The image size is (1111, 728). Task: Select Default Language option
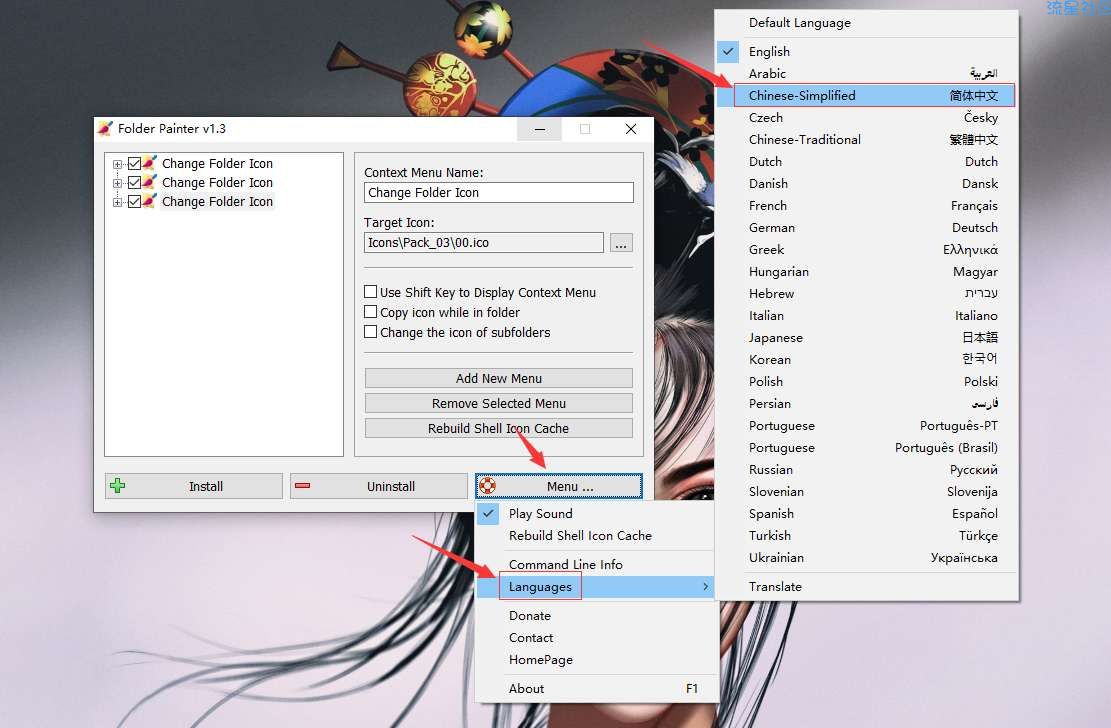tap(867, 23)
